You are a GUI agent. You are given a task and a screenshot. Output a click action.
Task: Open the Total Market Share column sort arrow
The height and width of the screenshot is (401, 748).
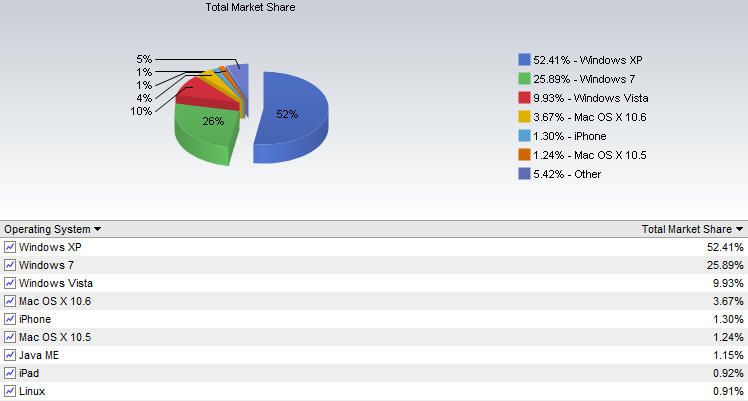[739, 230]
